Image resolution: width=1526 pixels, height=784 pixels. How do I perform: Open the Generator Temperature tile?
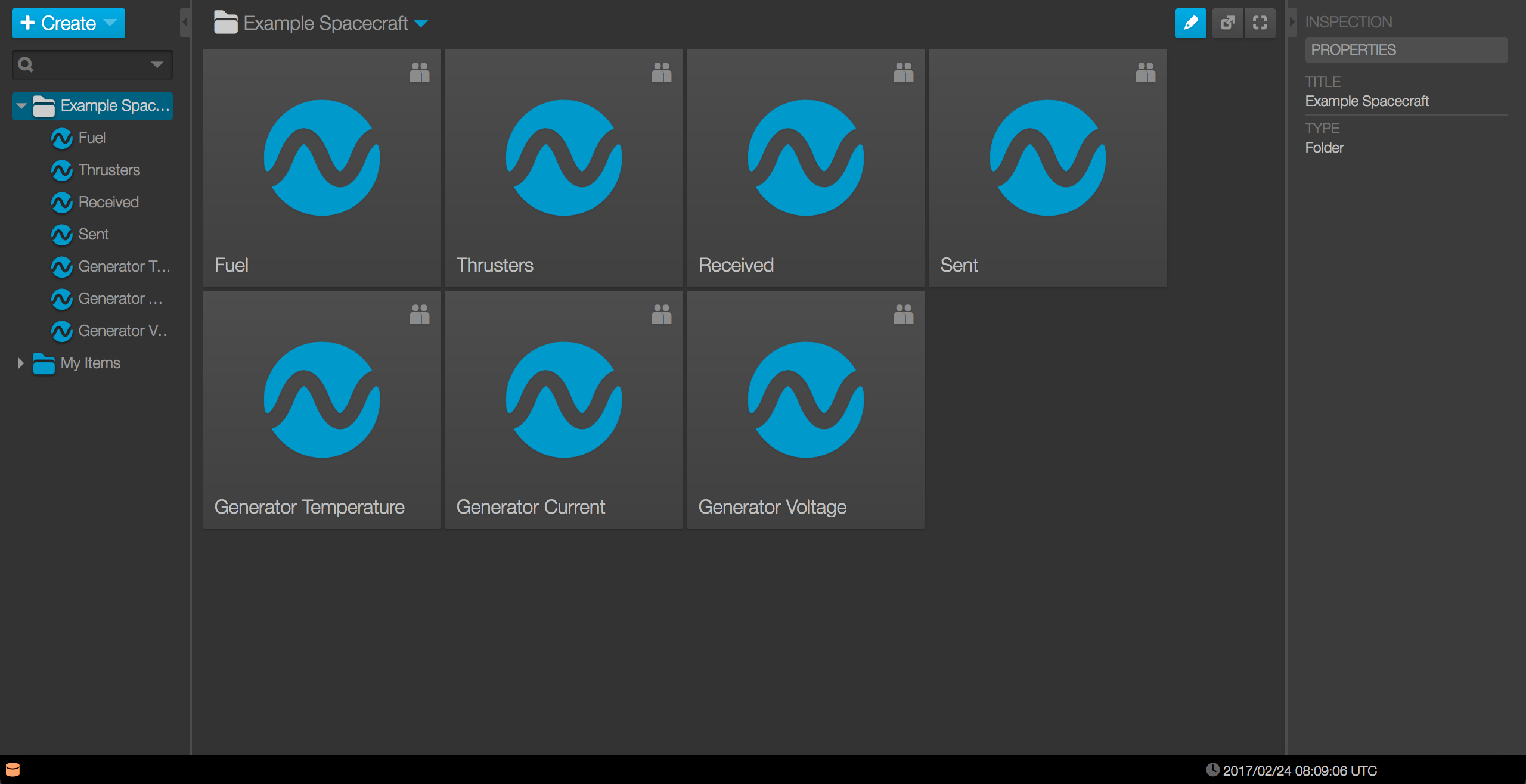point(321,409)
